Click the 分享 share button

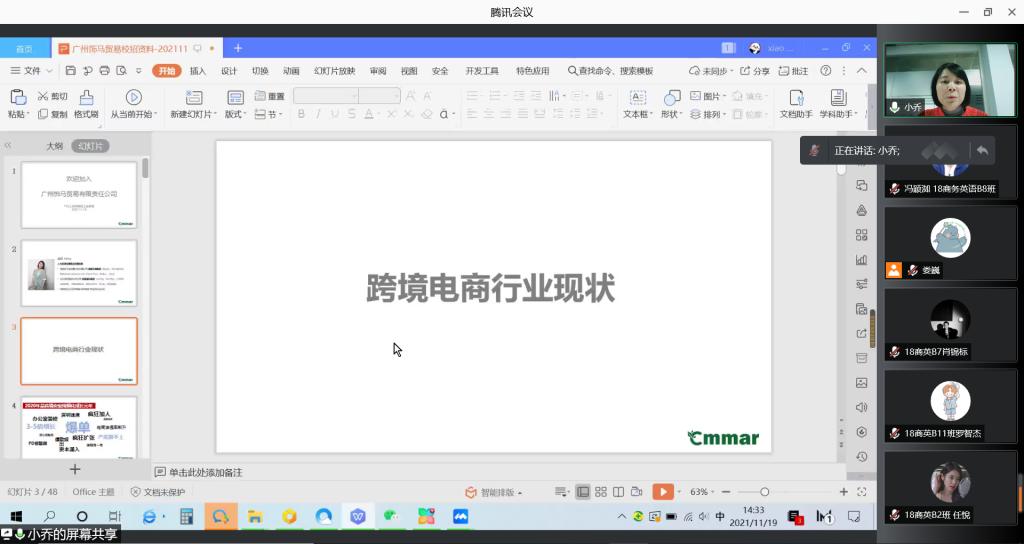755,71
